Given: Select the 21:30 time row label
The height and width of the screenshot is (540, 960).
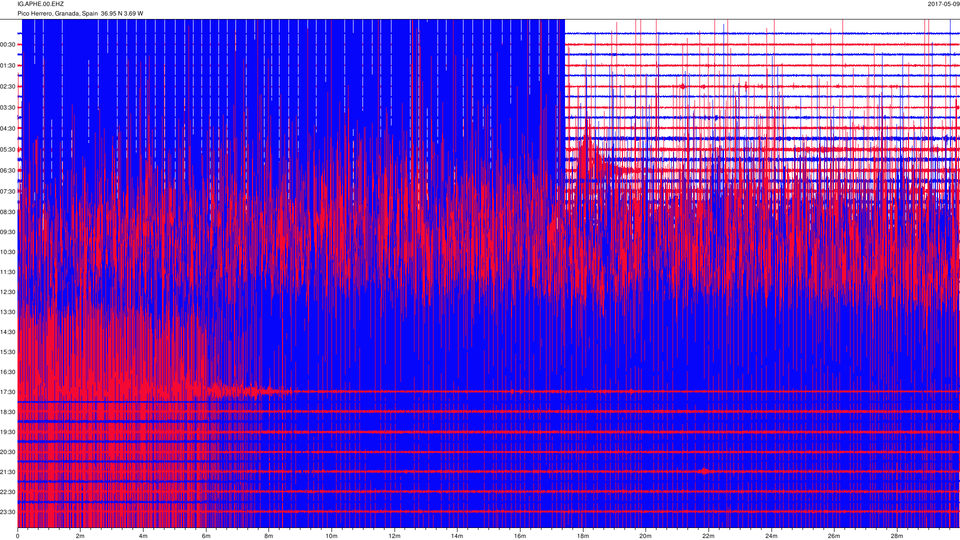Looking at the screenshot, I should [x=8, y=472].
